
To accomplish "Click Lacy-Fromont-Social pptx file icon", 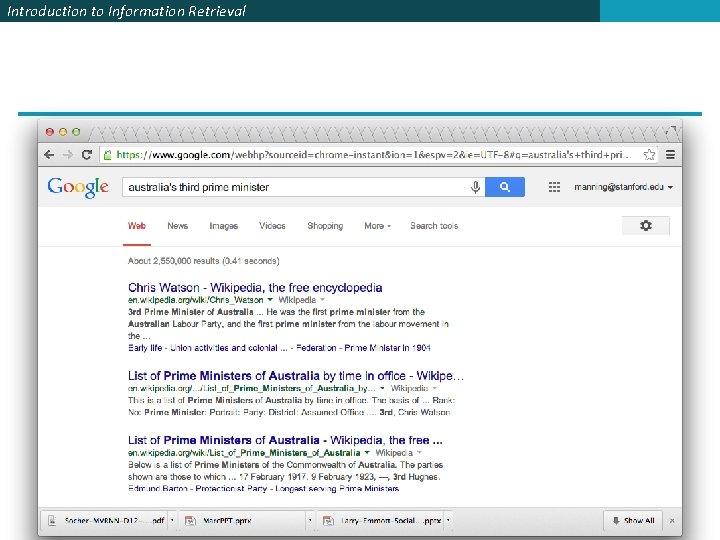I will coord(328,521).
